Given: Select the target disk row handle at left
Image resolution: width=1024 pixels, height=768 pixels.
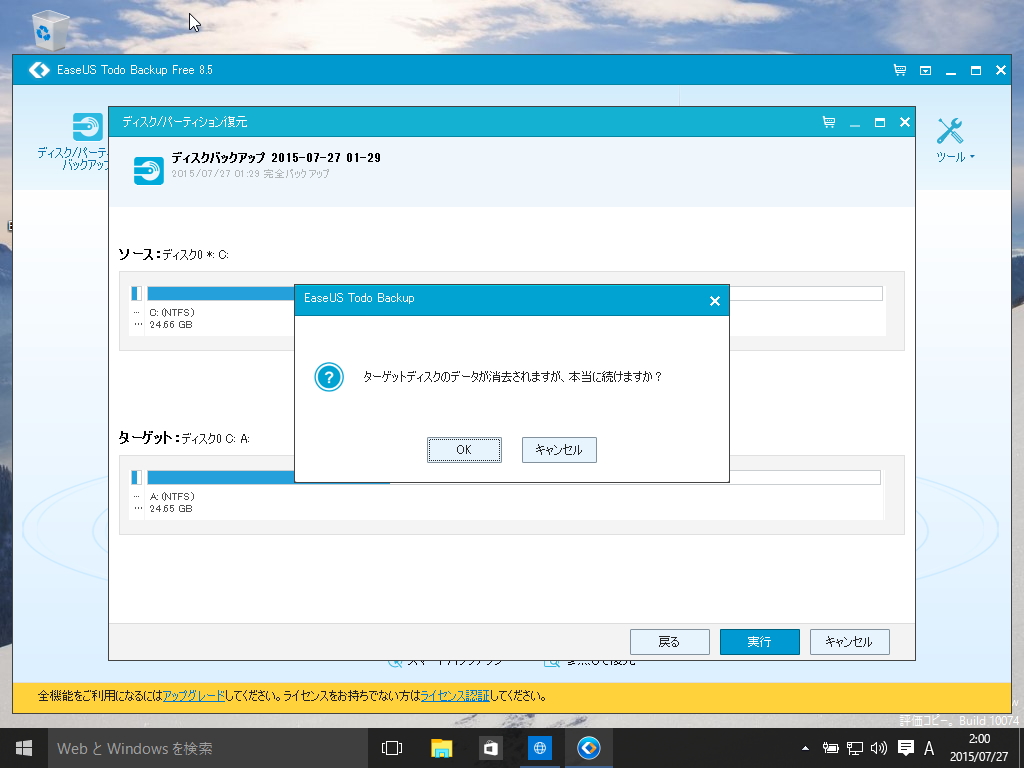Looking at the screenshot, I should pos(136,477).
